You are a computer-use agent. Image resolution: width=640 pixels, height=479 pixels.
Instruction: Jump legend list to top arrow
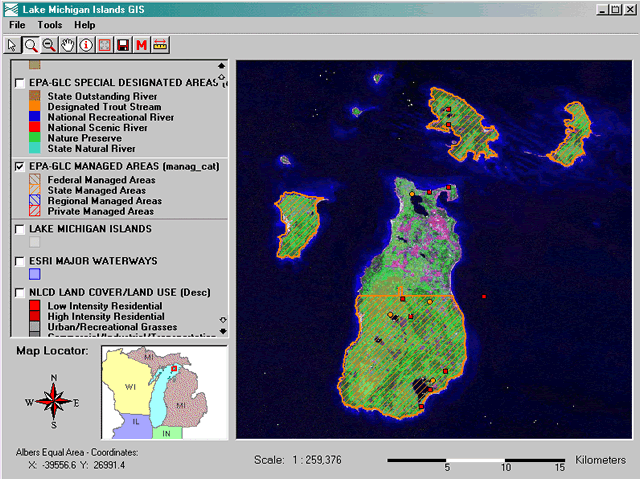click(222, 66)
